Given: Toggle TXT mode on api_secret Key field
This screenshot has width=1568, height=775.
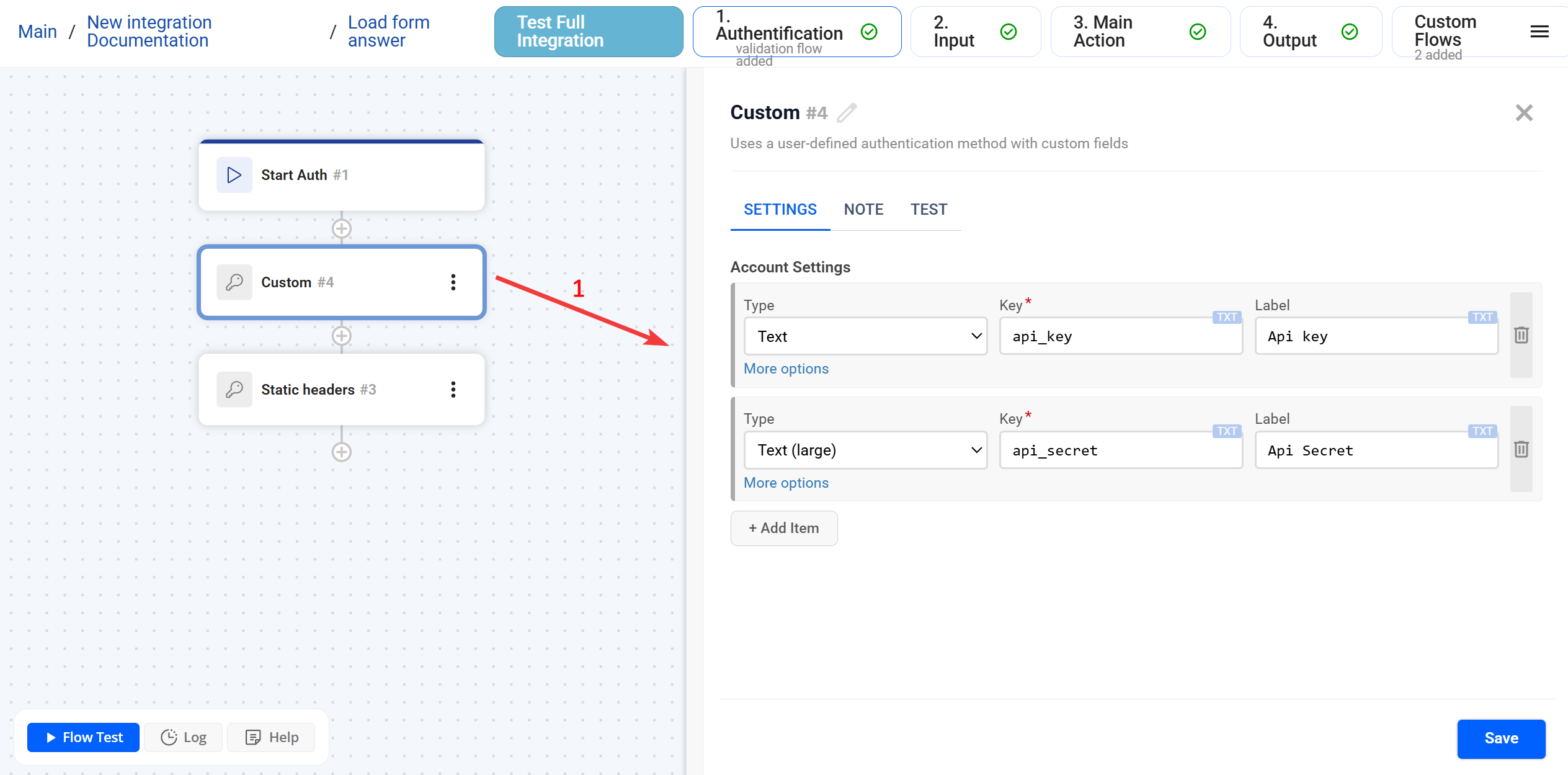Looking at the screenshot, I should coord(1226,431).
